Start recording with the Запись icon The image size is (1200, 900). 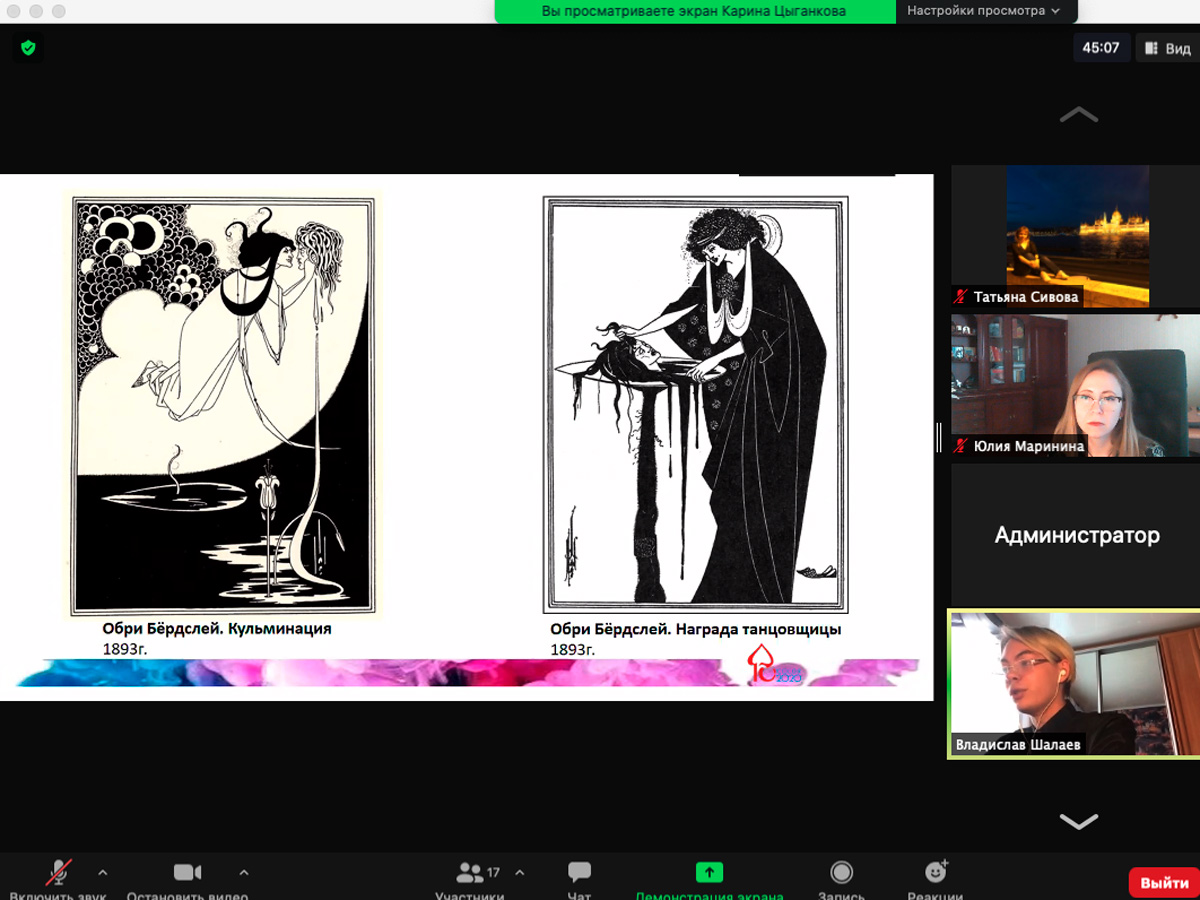[842, 872]
